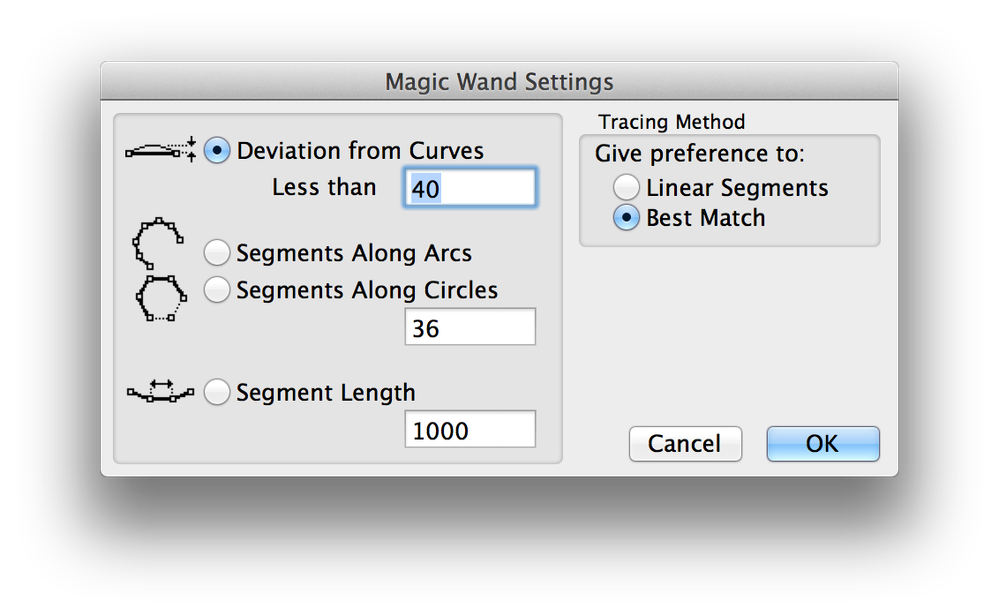
Task: Click the Less than value field
Action: (470, 188)
